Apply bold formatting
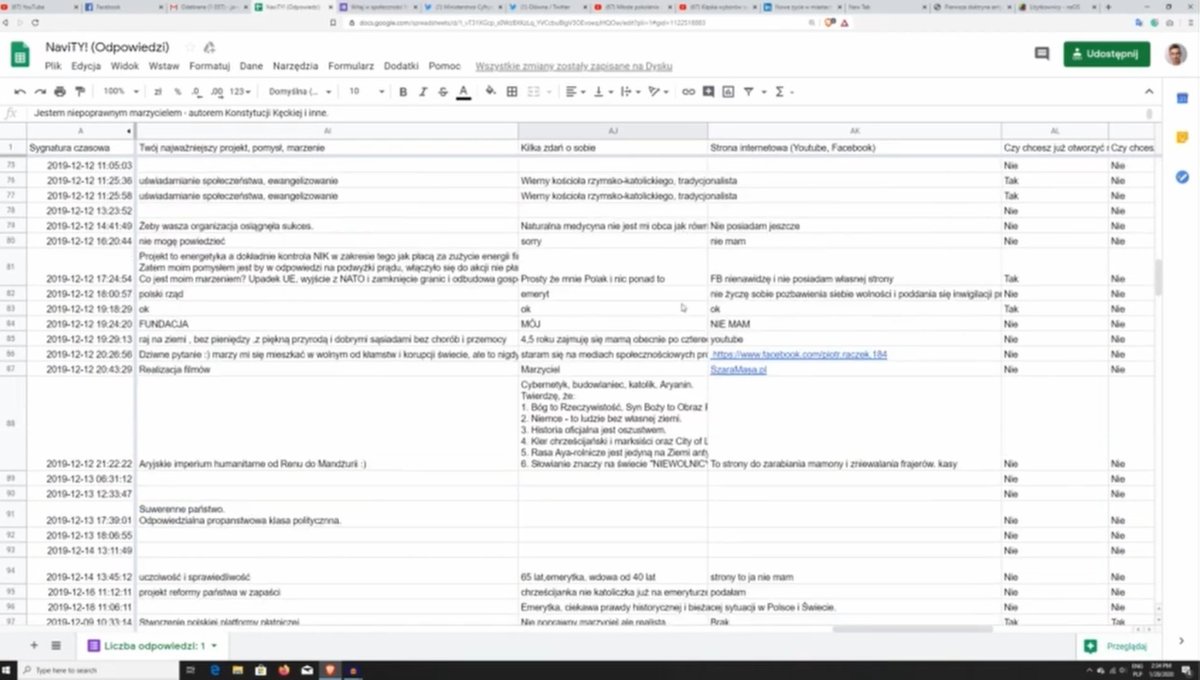The image size is (1200, 680). click(404, 91)
